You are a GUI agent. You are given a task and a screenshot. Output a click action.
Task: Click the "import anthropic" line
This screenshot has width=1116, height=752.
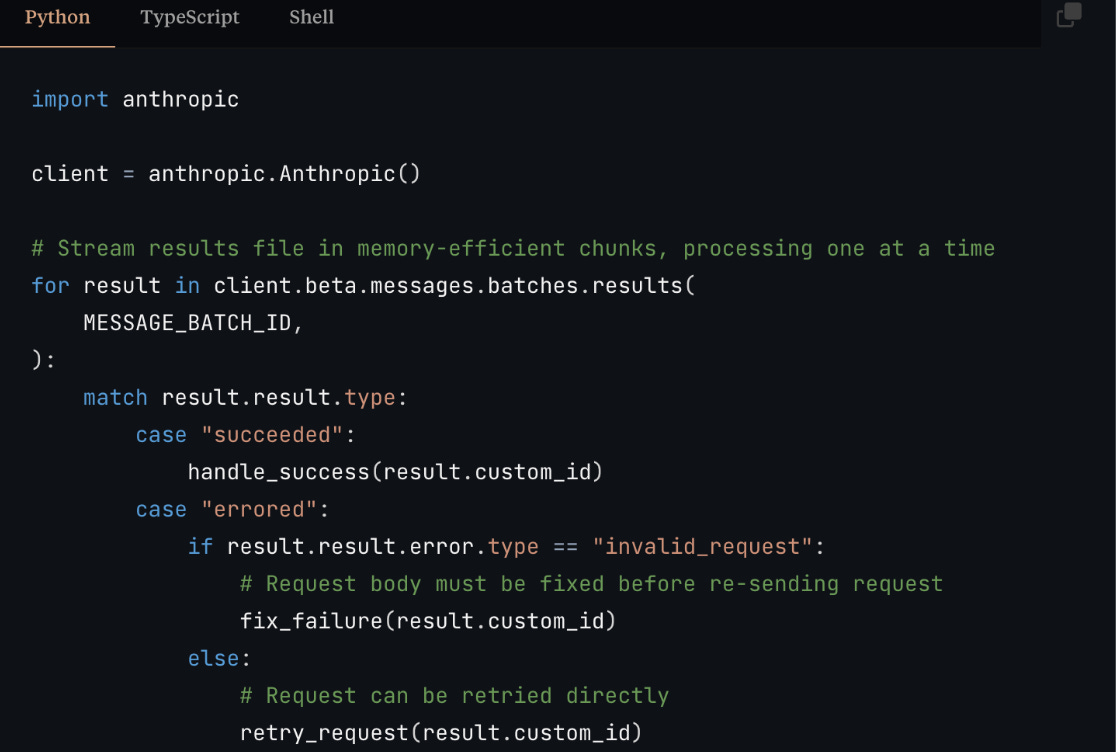(135, 100)
